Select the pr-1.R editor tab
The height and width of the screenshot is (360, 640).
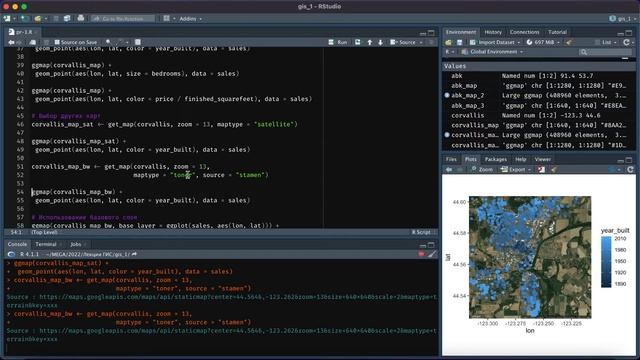[x=24, y=32]
